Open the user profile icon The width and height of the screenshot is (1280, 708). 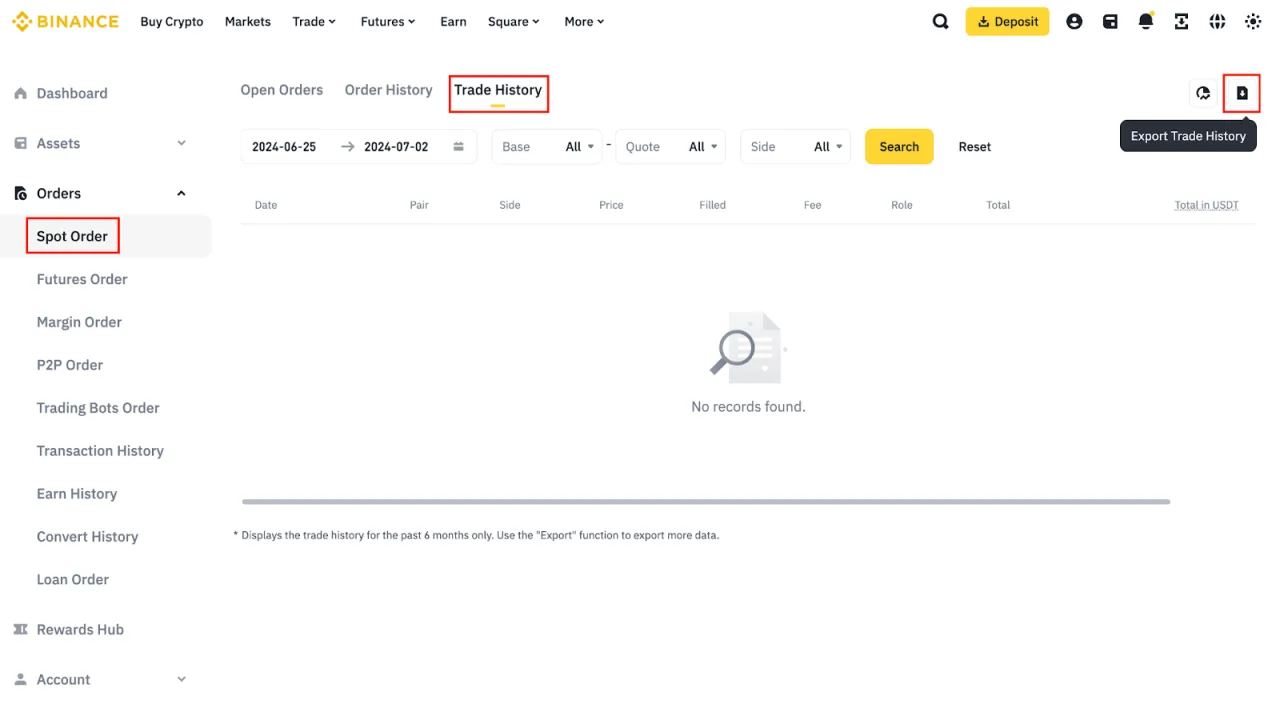pos(1074,22)
